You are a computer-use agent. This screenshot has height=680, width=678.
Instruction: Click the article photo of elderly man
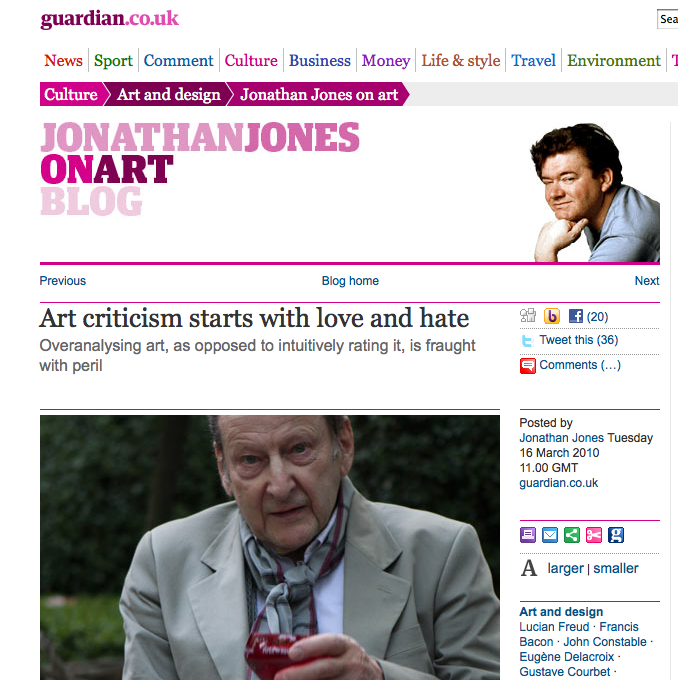270,547
